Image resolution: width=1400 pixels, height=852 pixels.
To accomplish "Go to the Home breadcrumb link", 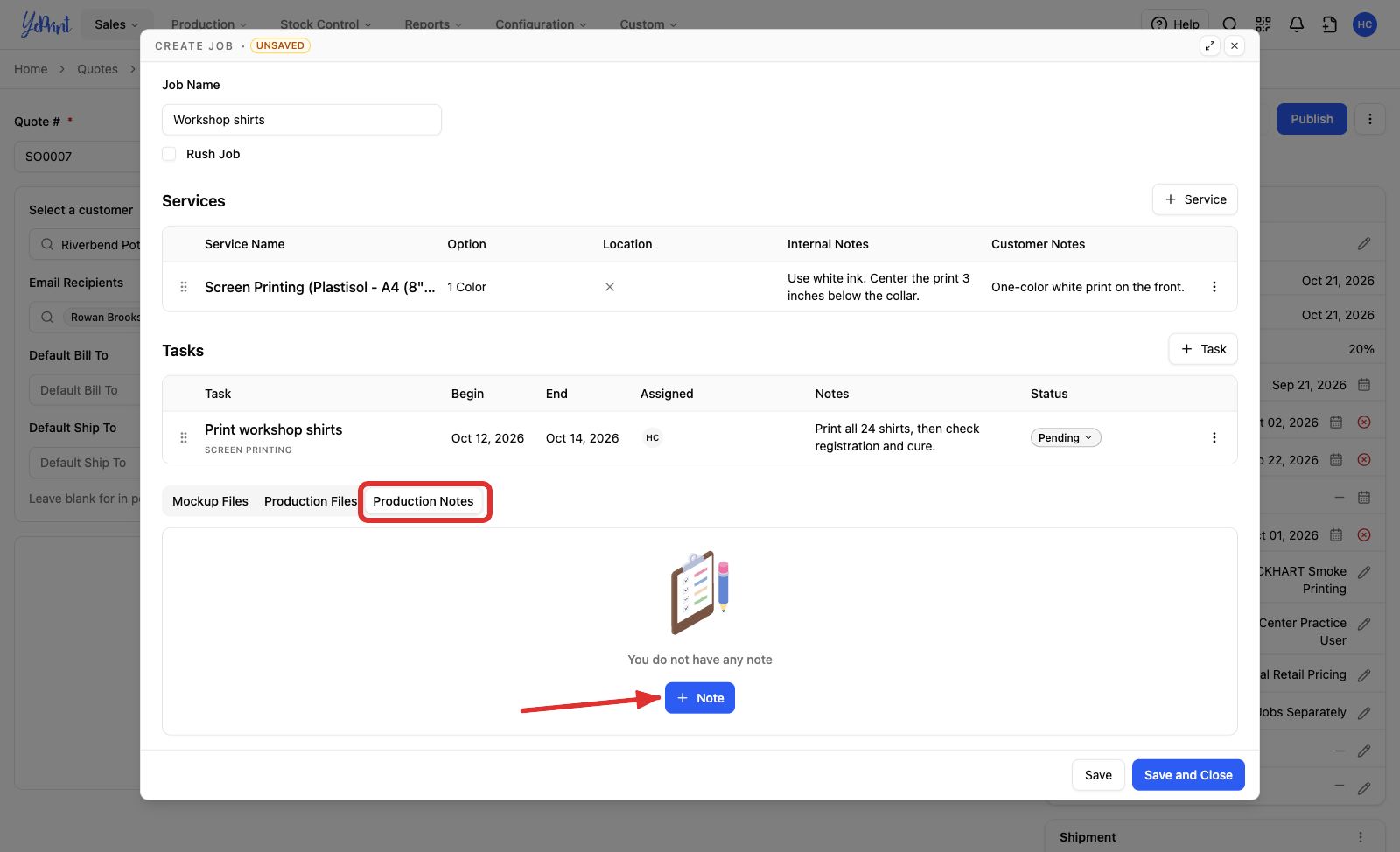I will tap(31, 69).
